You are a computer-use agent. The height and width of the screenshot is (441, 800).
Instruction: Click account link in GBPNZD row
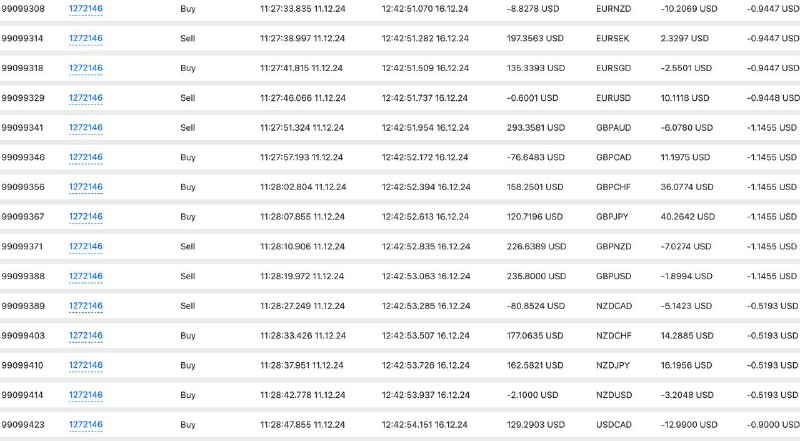[86, 246]
